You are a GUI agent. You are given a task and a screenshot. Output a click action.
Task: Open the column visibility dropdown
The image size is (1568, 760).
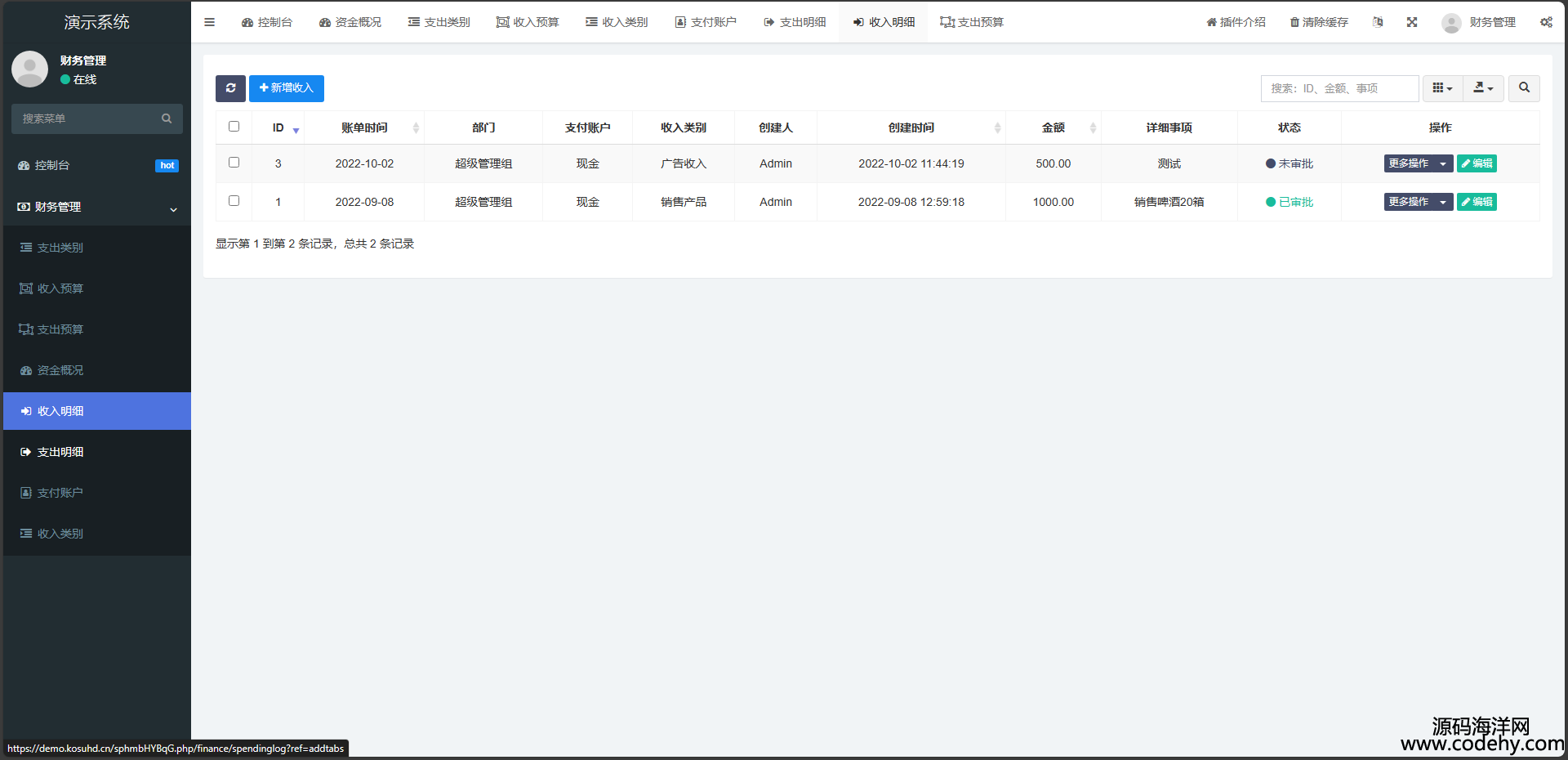coord(1442,88)
